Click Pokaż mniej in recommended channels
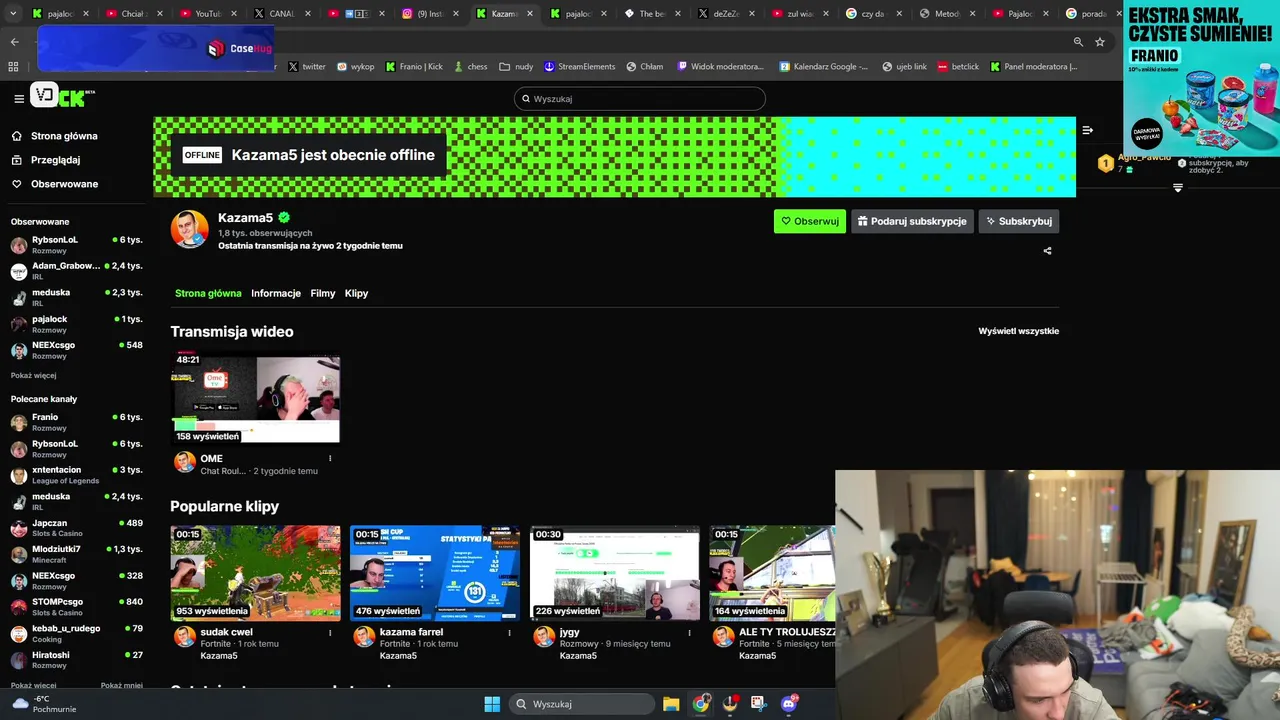Viewport: 1280px width, 720px height. click(x=121, y=686)
